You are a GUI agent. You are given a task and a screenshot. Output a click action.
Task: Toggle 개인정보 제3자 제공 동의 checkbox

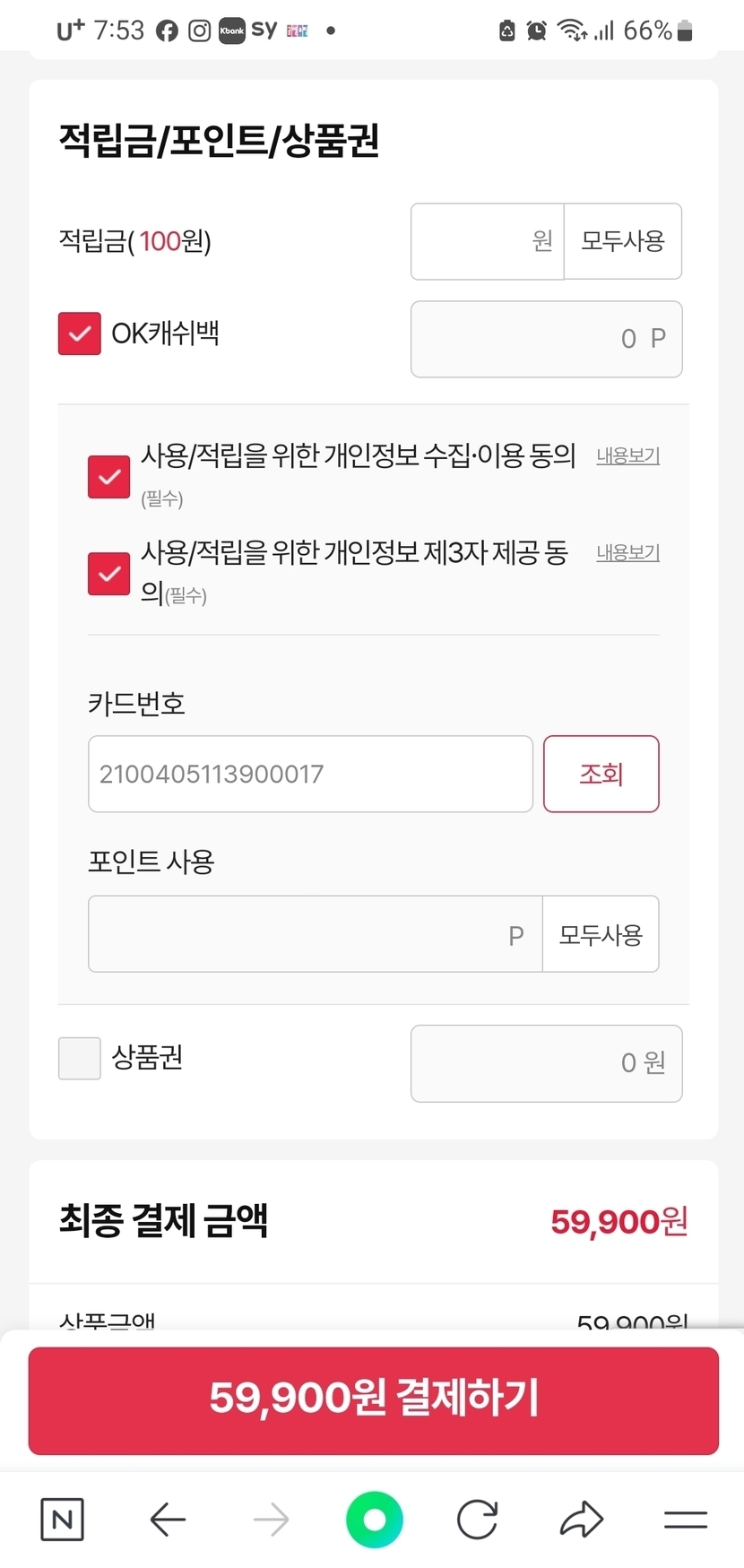(109, 574)
